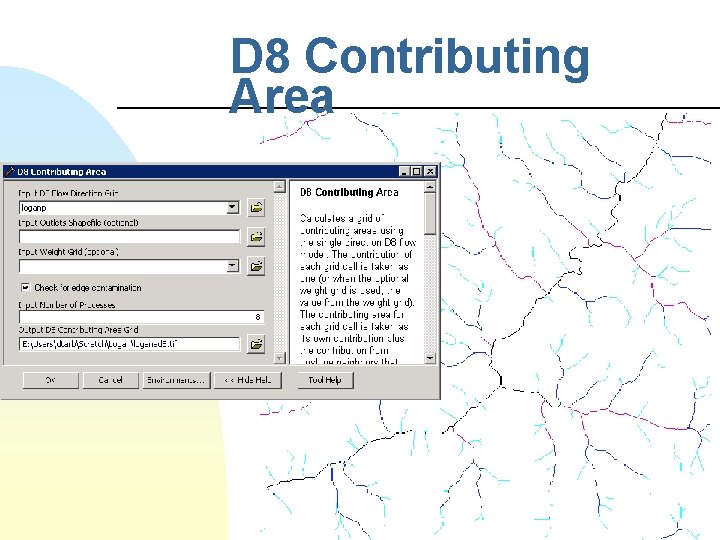Minimize the D8 Contributing Area dialog
Viewport: 720px width, 540px height.
pyautogui.click(x=404, y=172)
